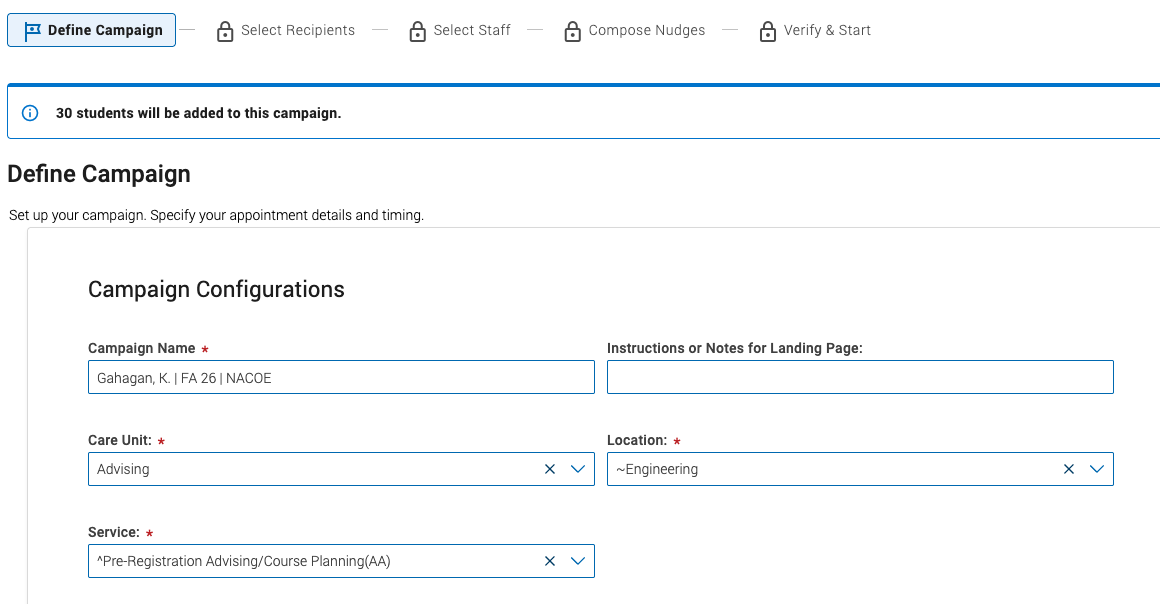Click the lock icon beside Verify & Start
This screenshot has width=1160, height=604.
point(768,32)
